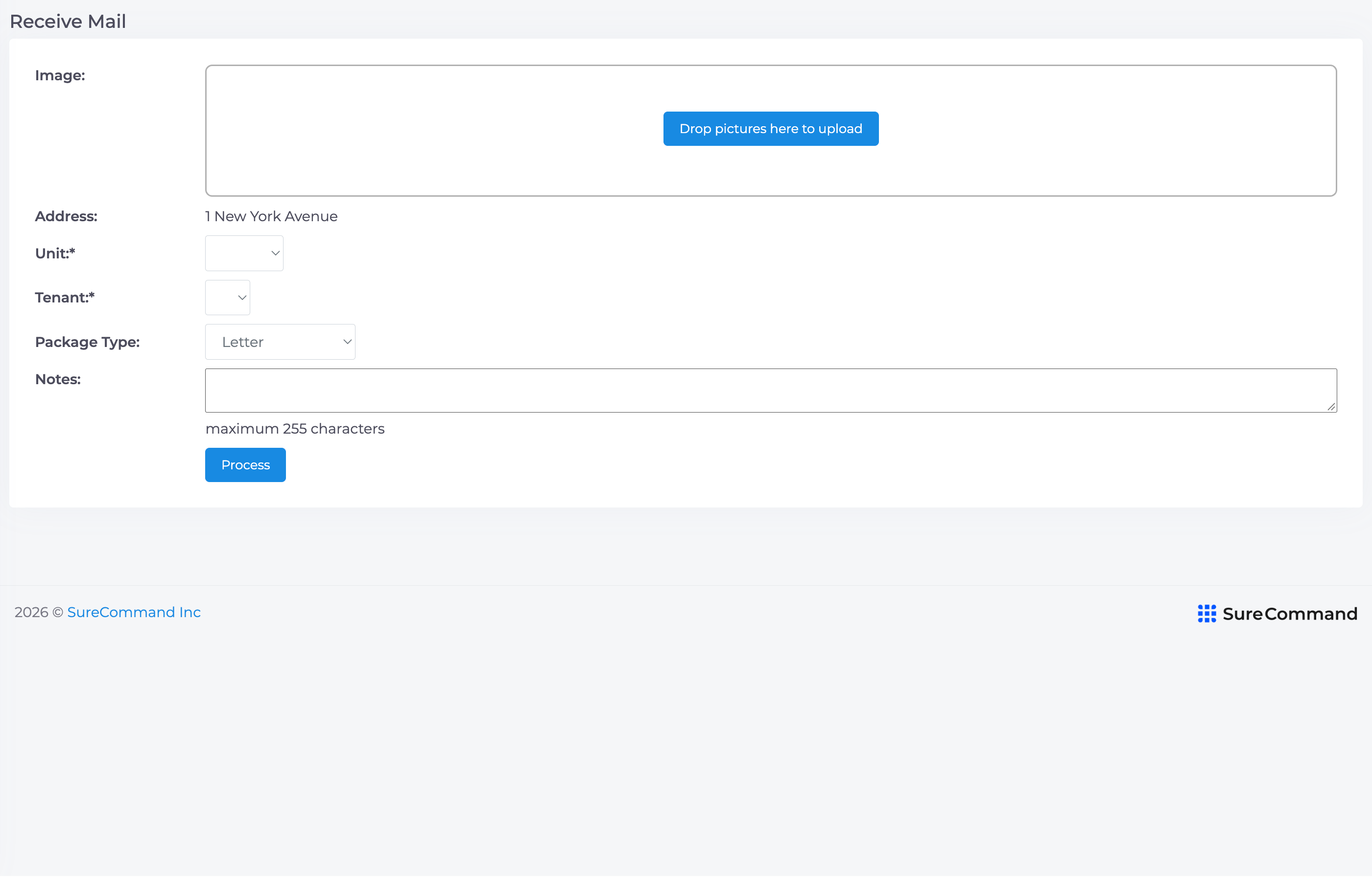Focus the Notes text area
The height and width of the screenshot is (877, 1372).
click(771, 391)
